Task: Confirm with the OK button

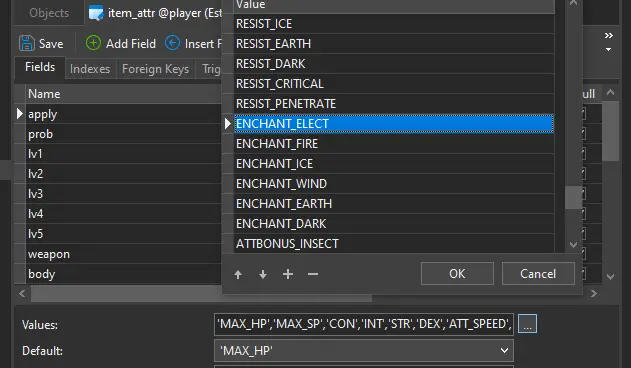Action: pos(457,274)
